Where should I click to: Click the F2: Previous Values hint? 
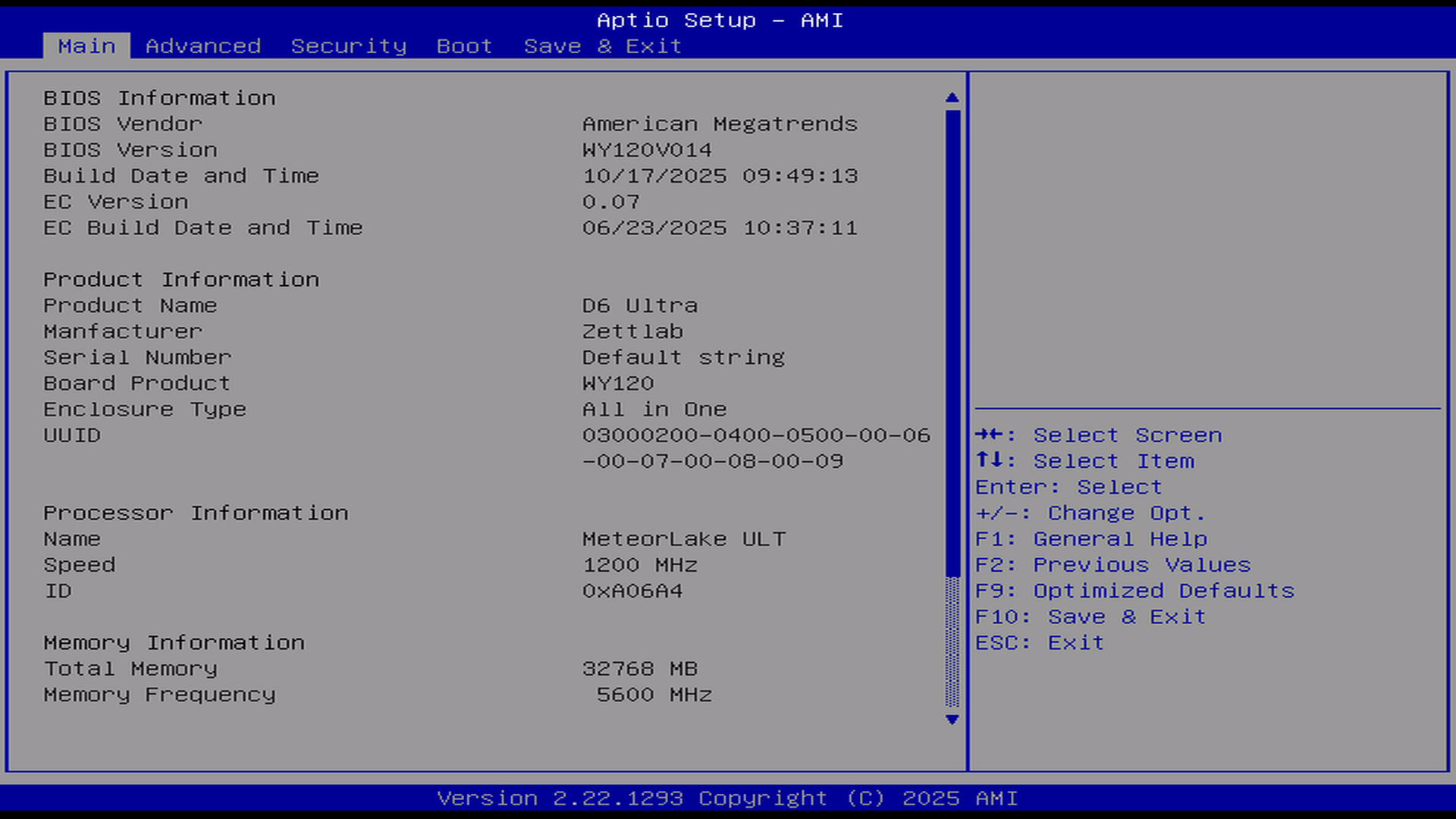(1112, 565)
